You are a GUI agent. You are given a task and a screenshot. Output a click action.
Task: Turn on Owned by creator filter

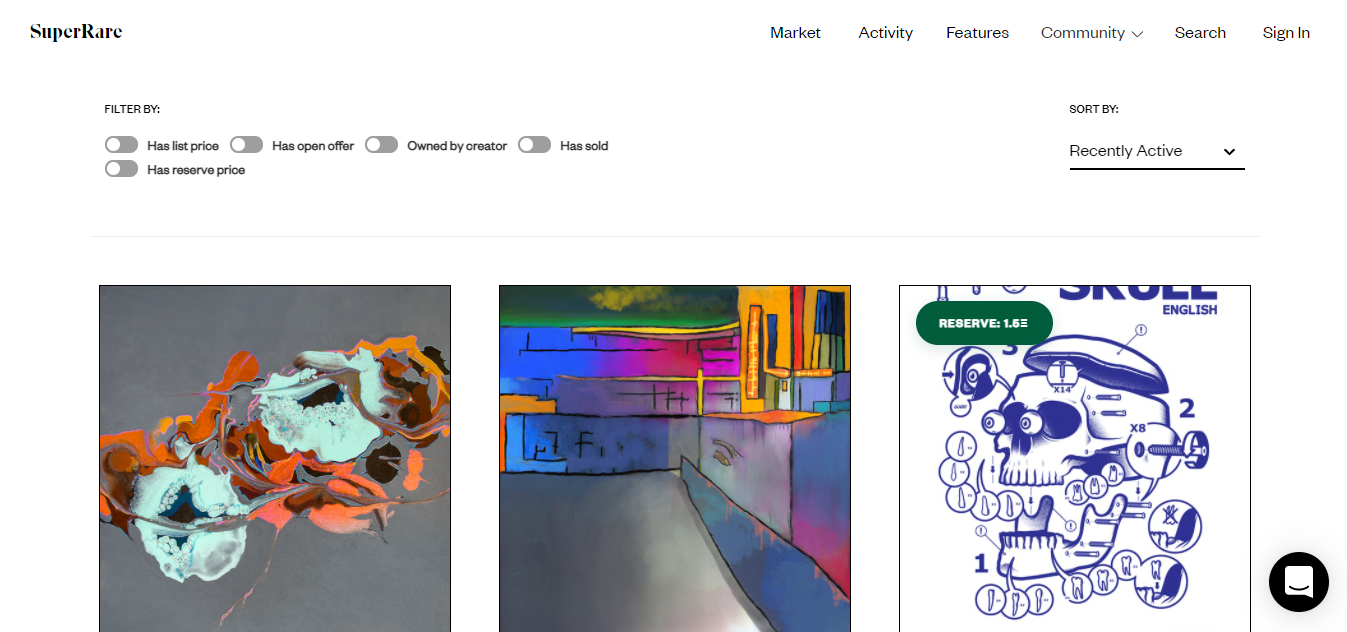click(382, 145)
